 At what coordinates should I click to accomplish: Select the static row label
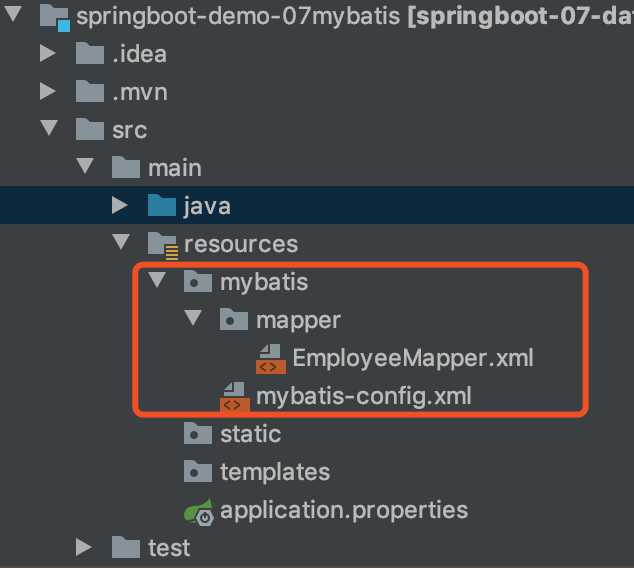coord(251,434)
